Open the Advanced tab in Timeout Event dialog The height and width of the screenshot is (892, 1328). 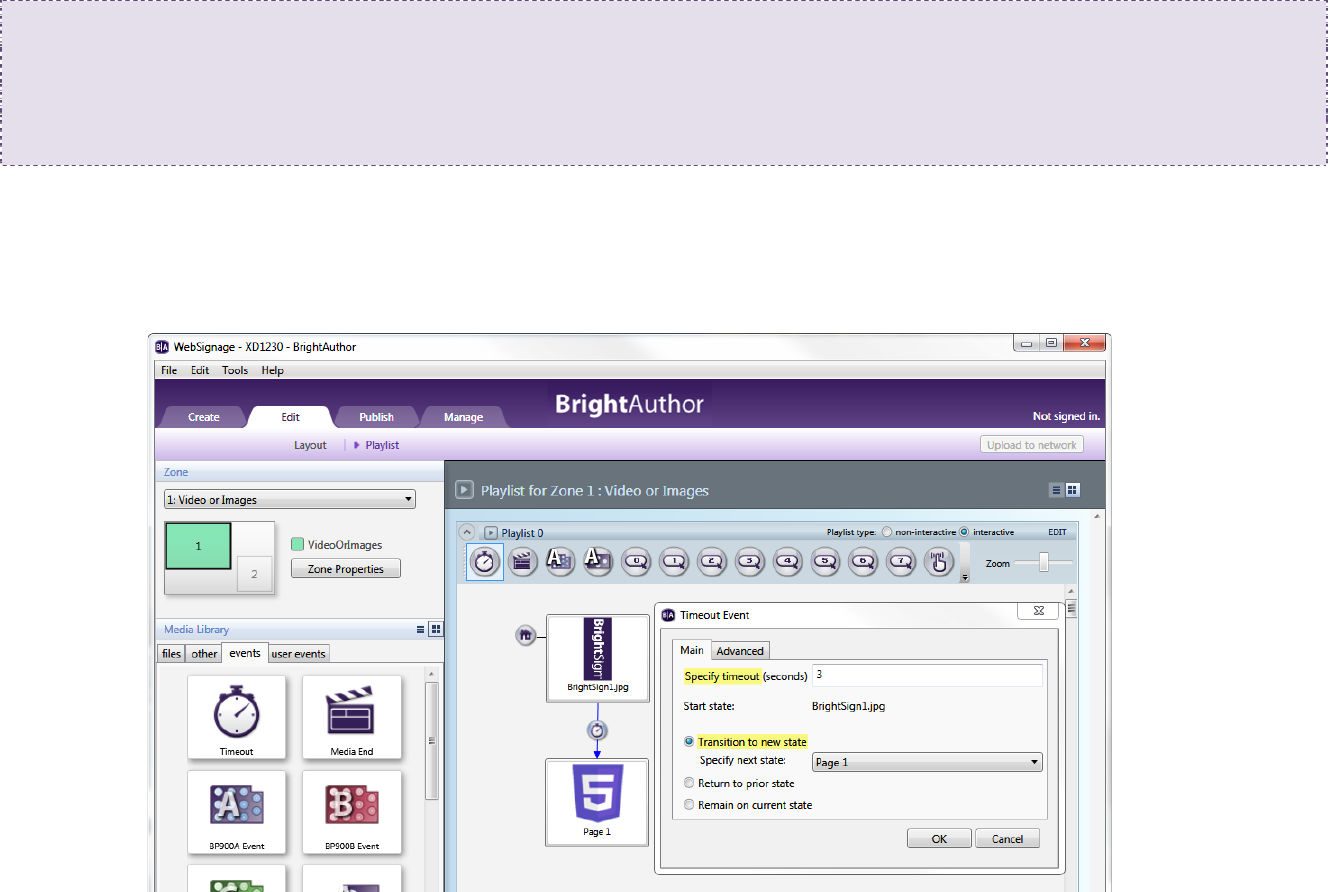tap(740, 651)
